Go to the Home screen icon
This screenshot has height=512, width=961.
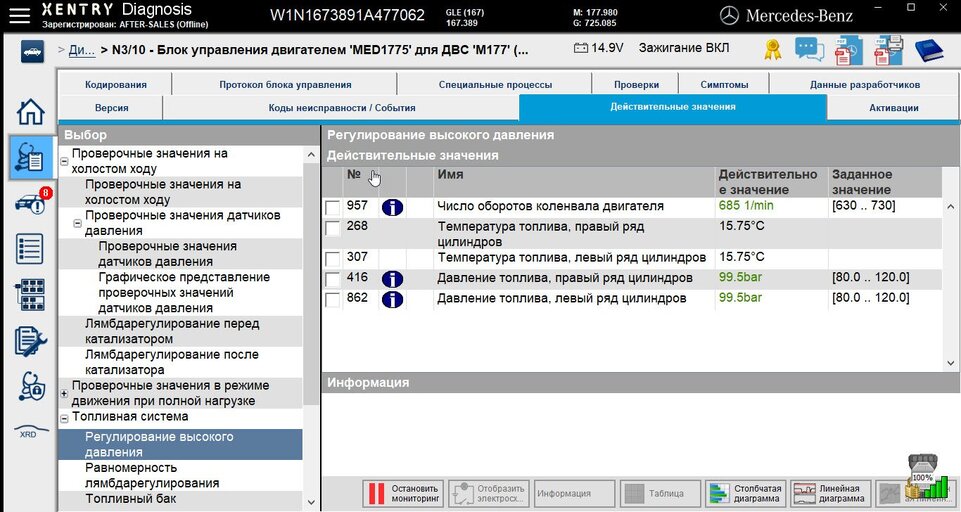tap(31, 111)
